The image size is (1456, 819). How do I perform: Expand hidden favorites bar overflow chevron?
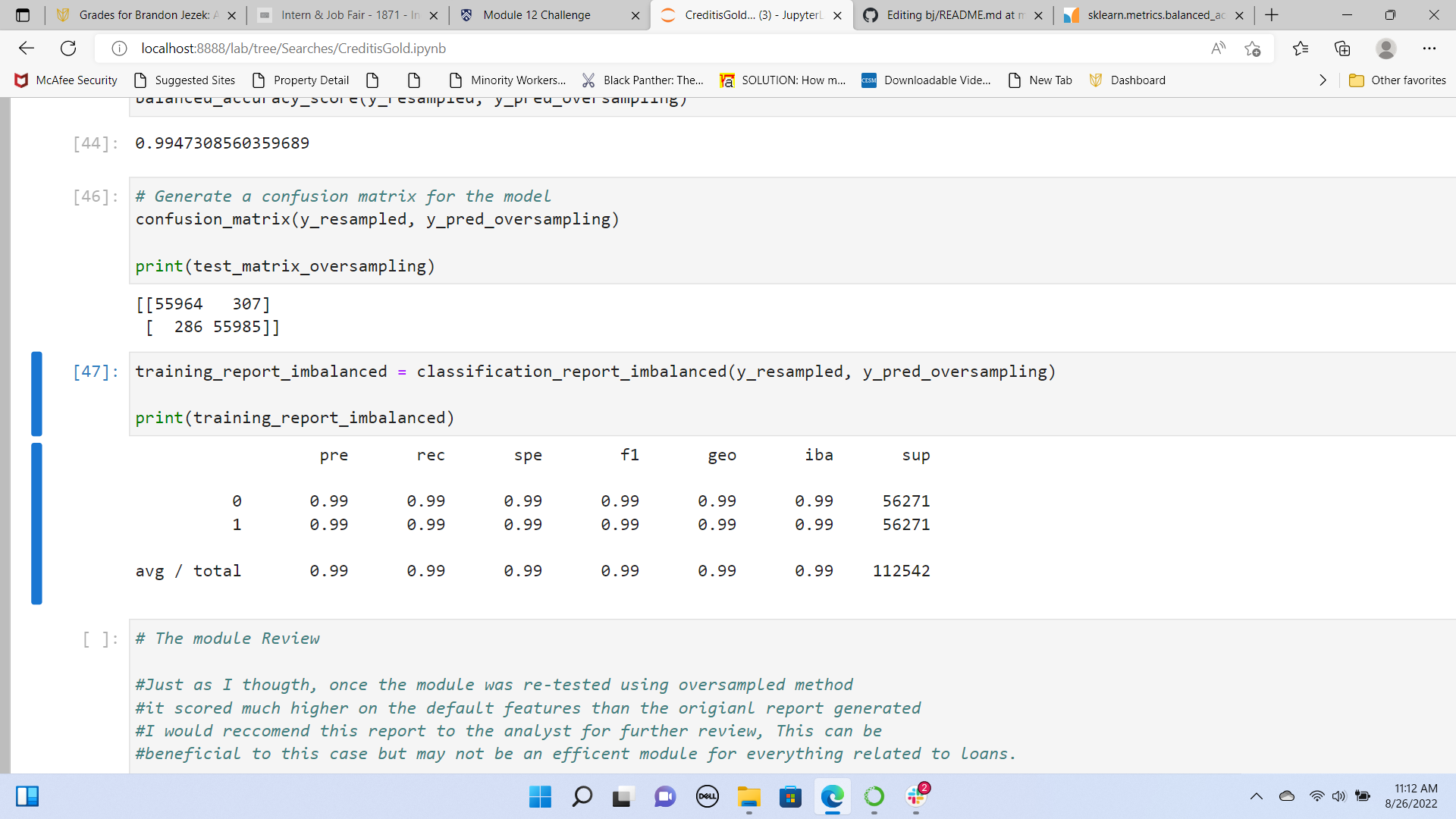click(1323, 80)
